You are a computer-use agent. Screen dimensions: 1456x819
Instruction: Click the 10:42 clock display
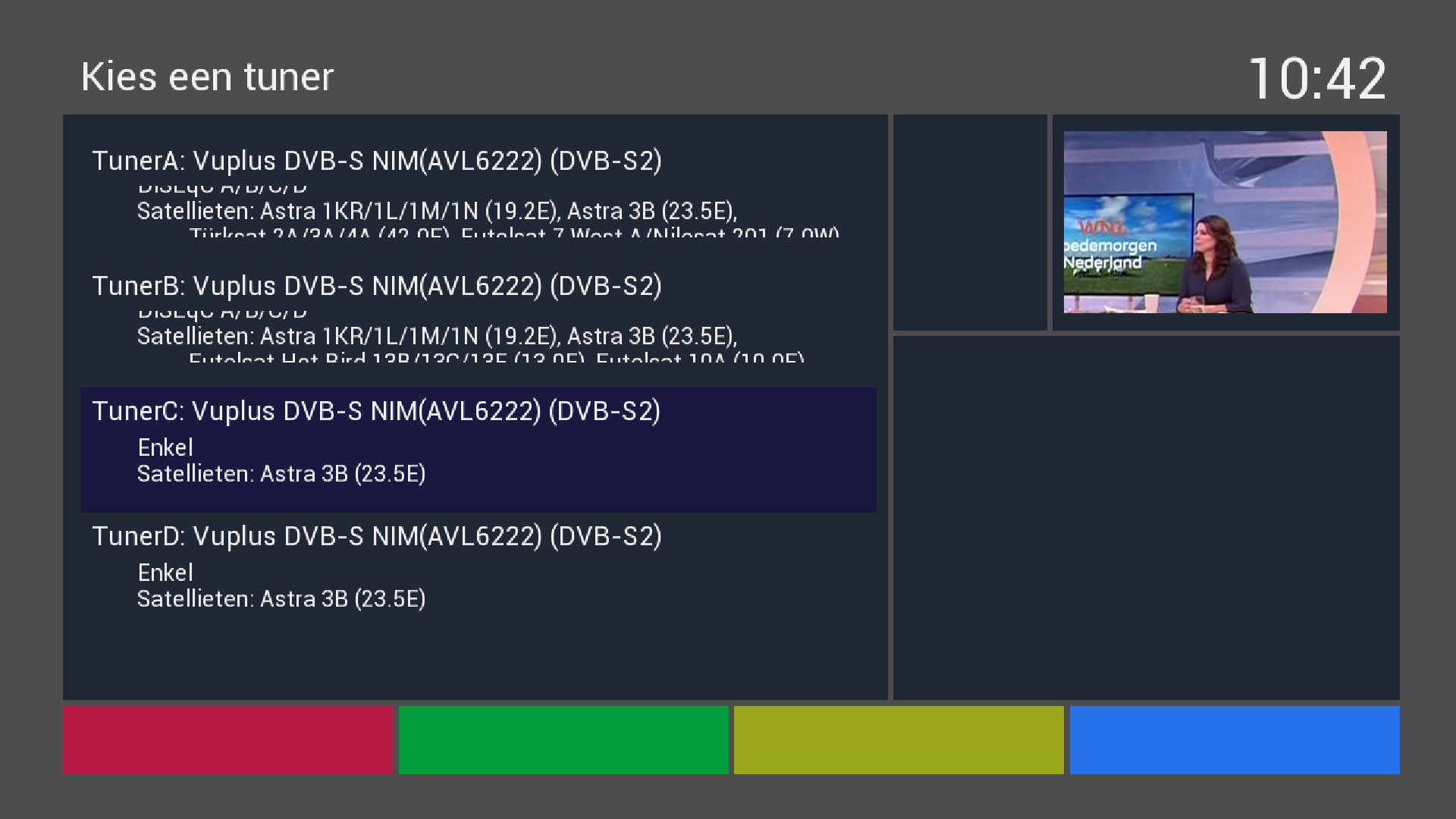(x=1317, y=79)
